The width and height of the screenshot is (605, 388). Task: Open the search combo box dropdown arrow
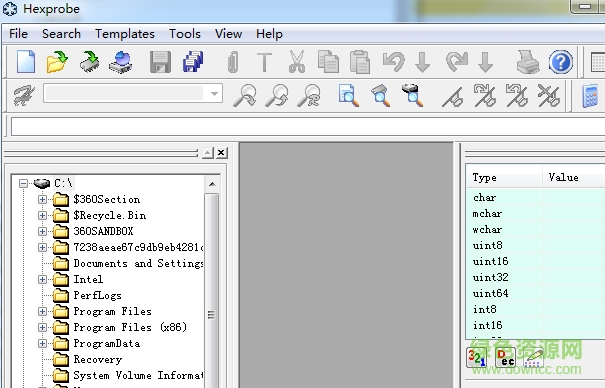214,94
